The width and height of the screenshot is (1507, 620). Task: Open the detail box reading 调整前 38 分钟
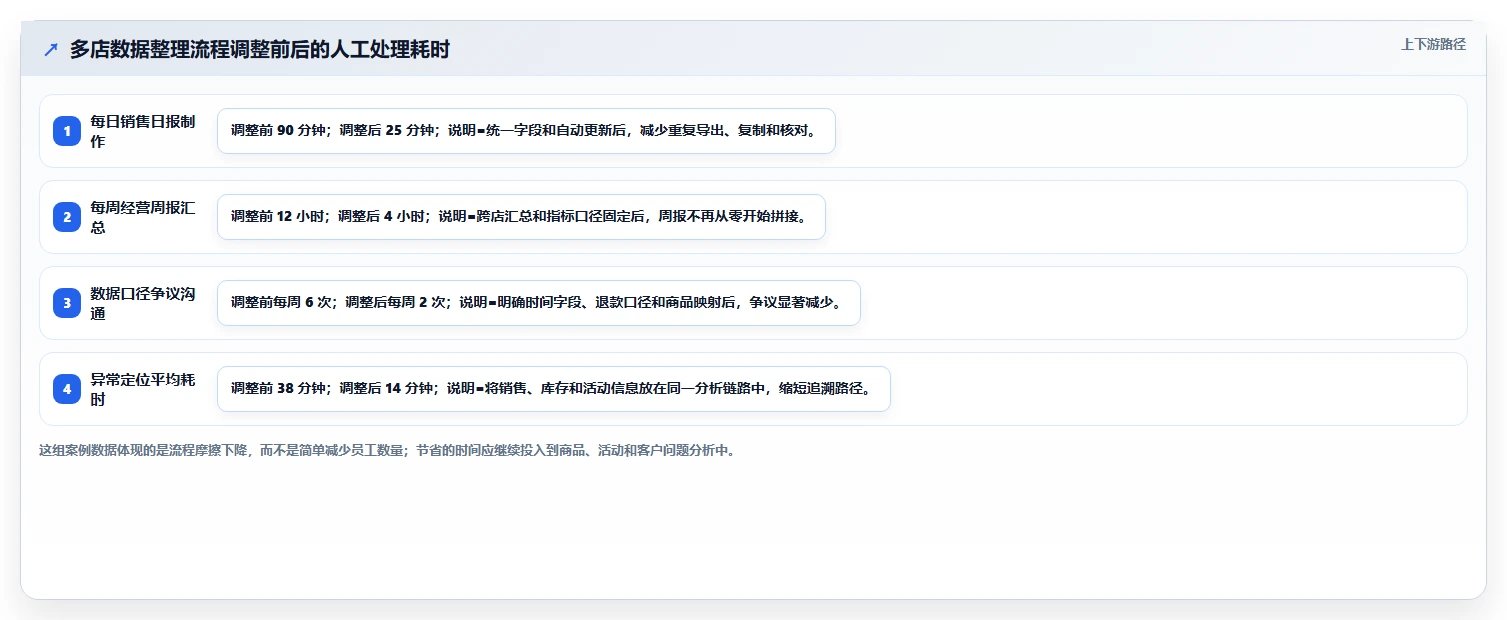pyautogui.click(x=554, y=389)
